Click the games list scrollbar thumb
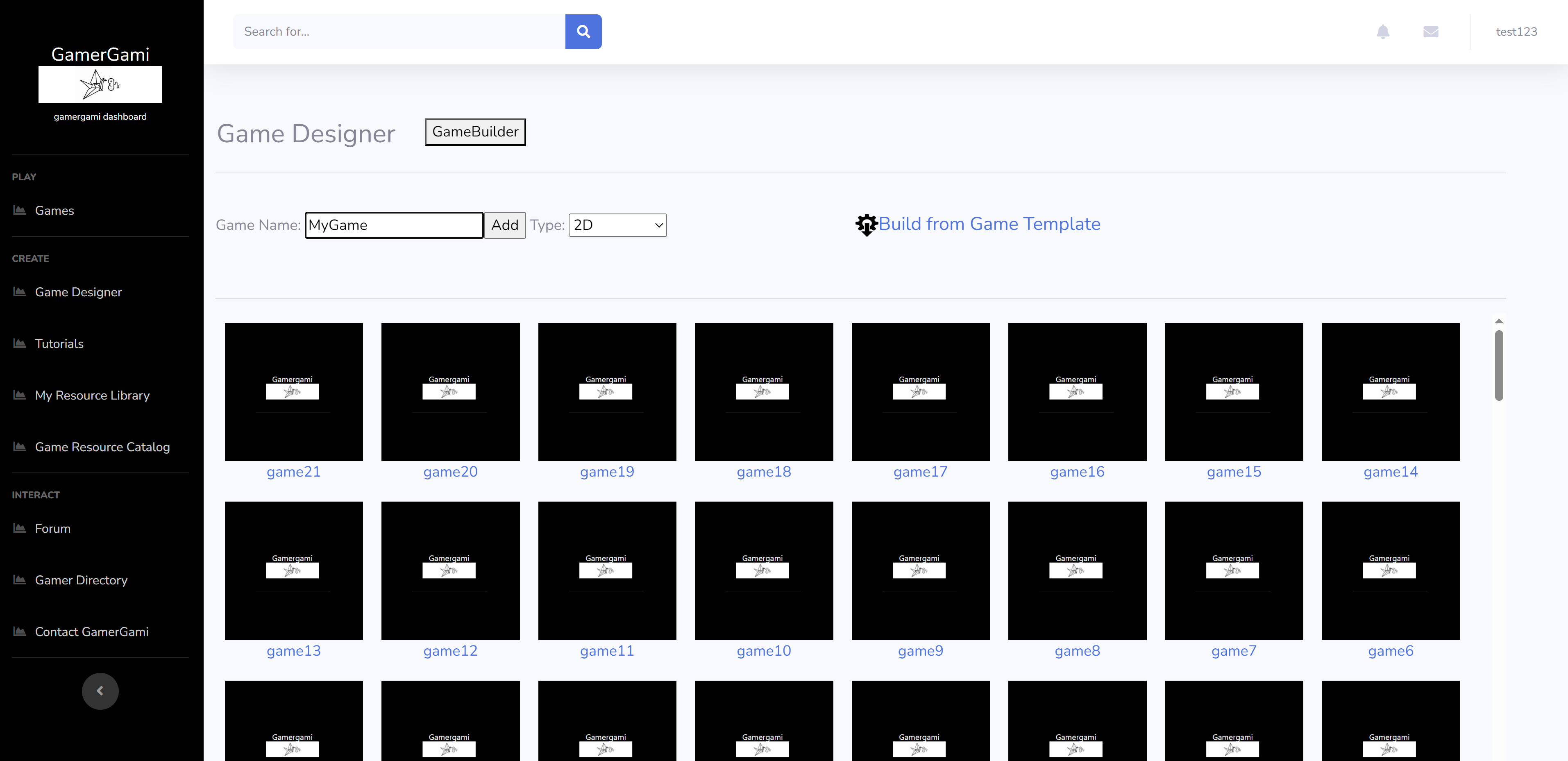The width and height of the screenshot is (1568, 761). (x=1499, y=365)
